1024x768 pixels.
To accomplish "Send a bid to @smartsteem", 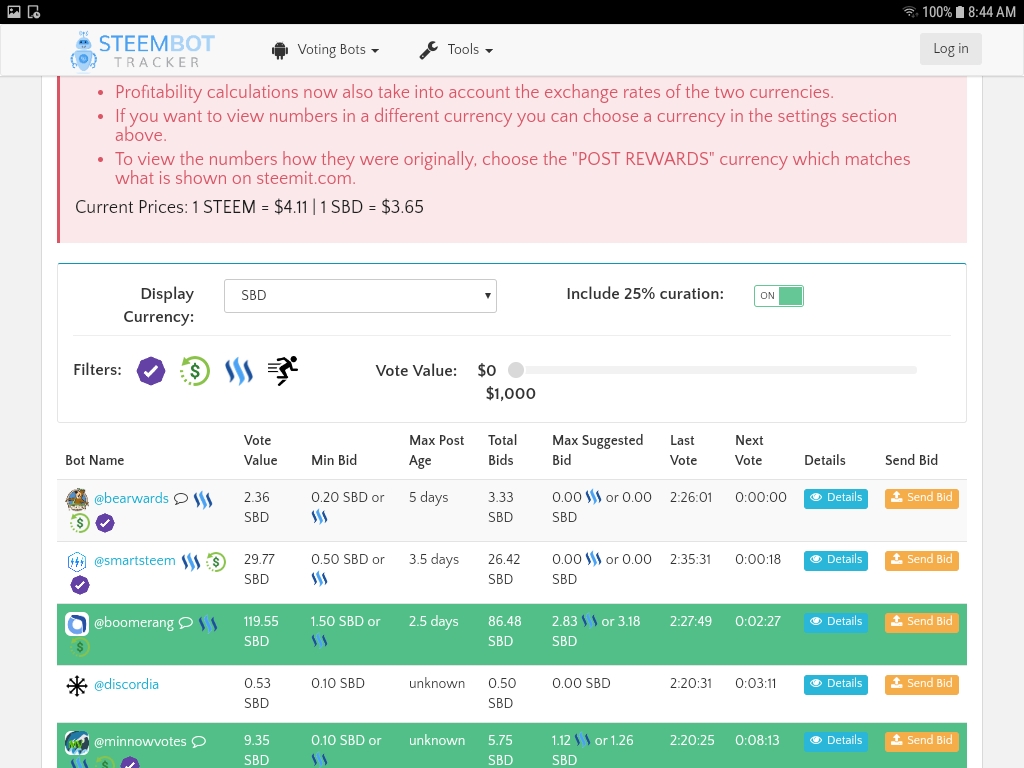I will coord(921,560).
